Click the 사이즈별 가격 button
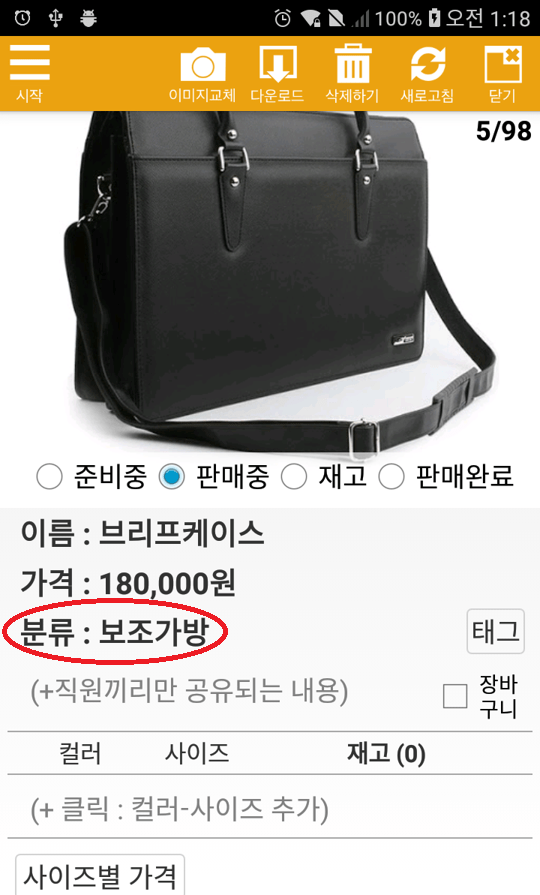Image resolution: width=540 pixels, height=895 pixels. tap(100, 876)
